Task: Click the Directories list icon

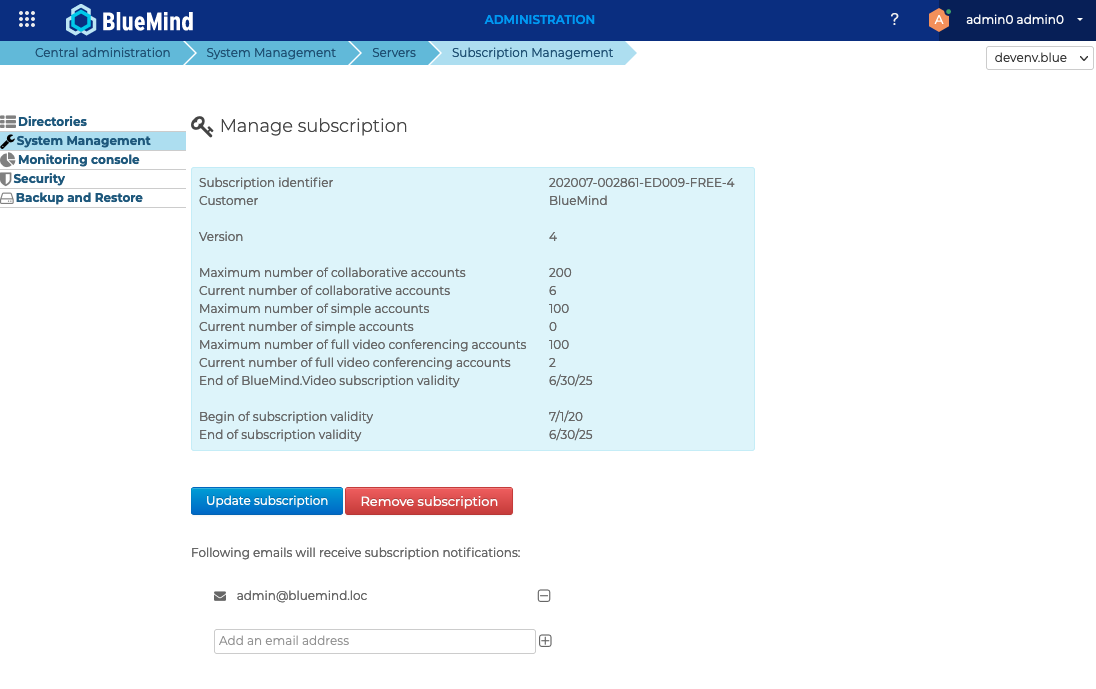Action: coord(8,122)
